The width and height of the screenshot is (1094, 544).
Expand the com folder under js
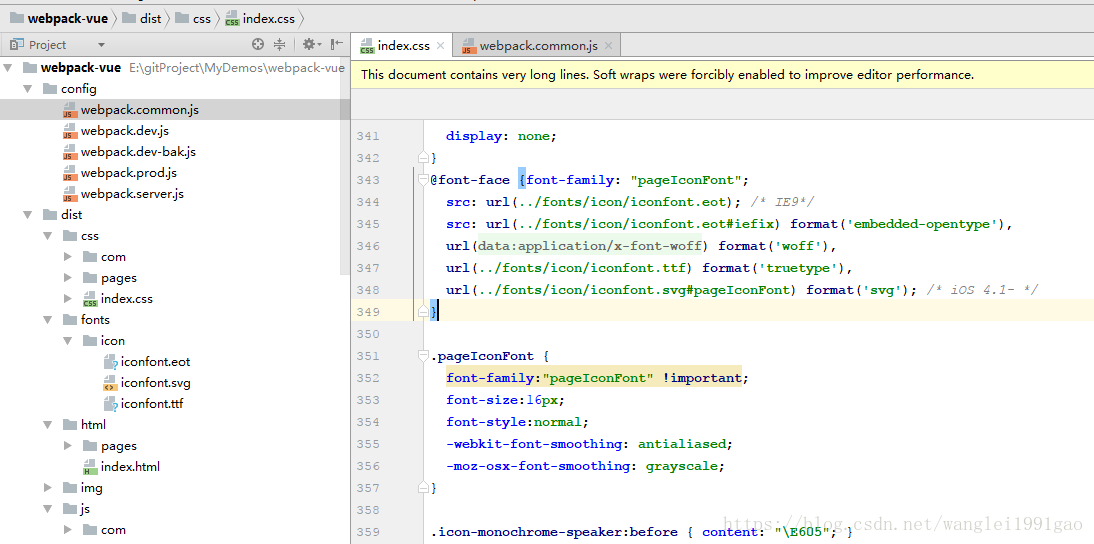[x=68, y=529]
